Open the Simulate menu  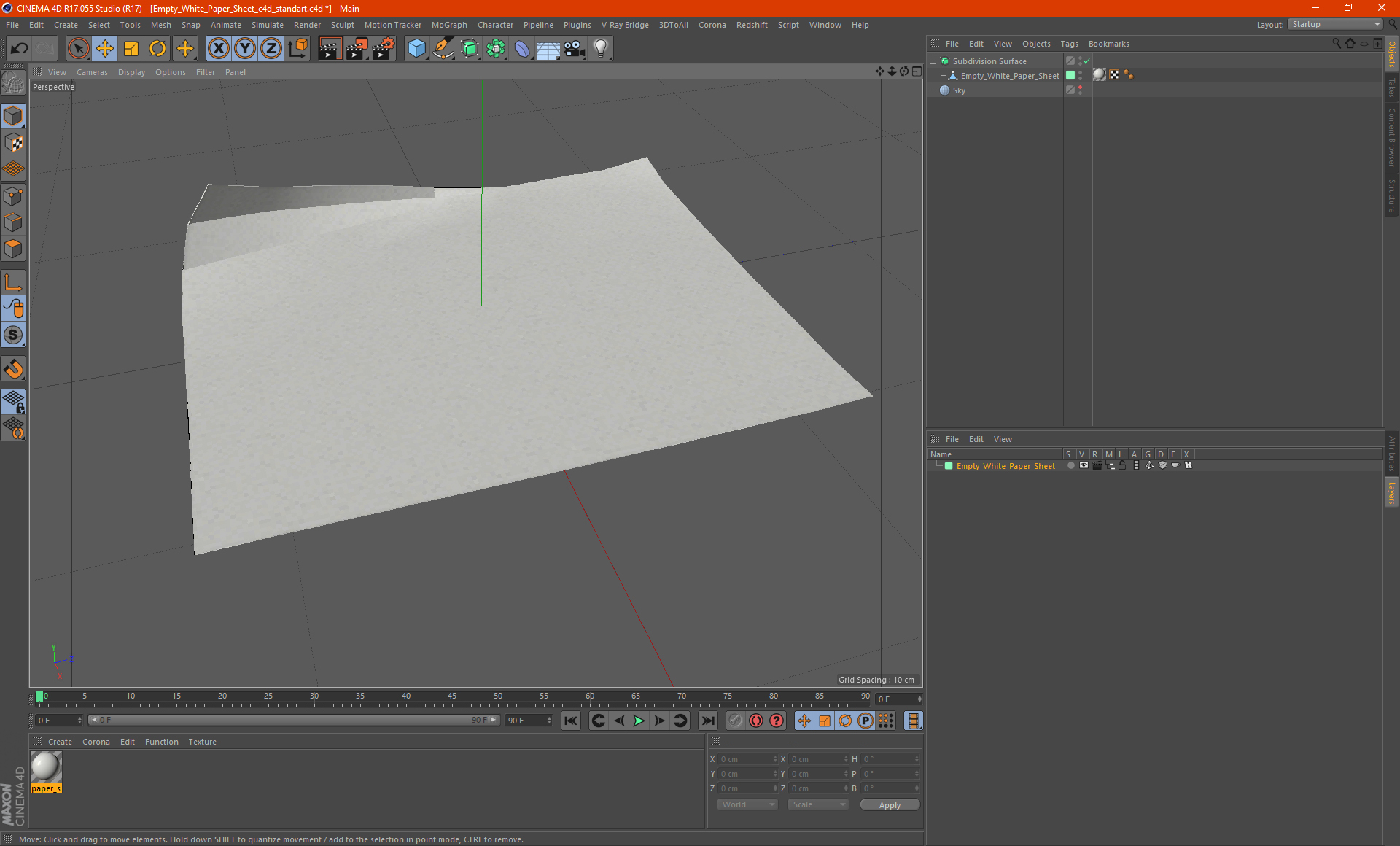268,25
